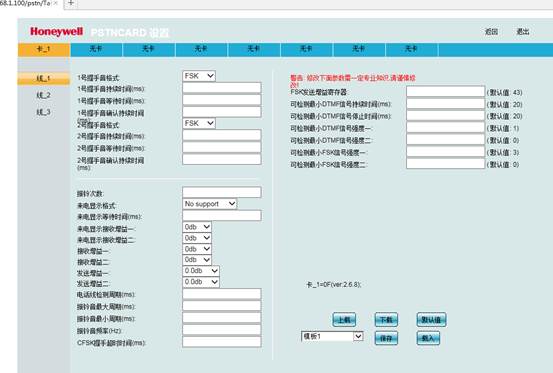This screenshot has height=373, width=553.
Task: Focus the 振铃次数 input field
Action: click(x=222, y=192)
